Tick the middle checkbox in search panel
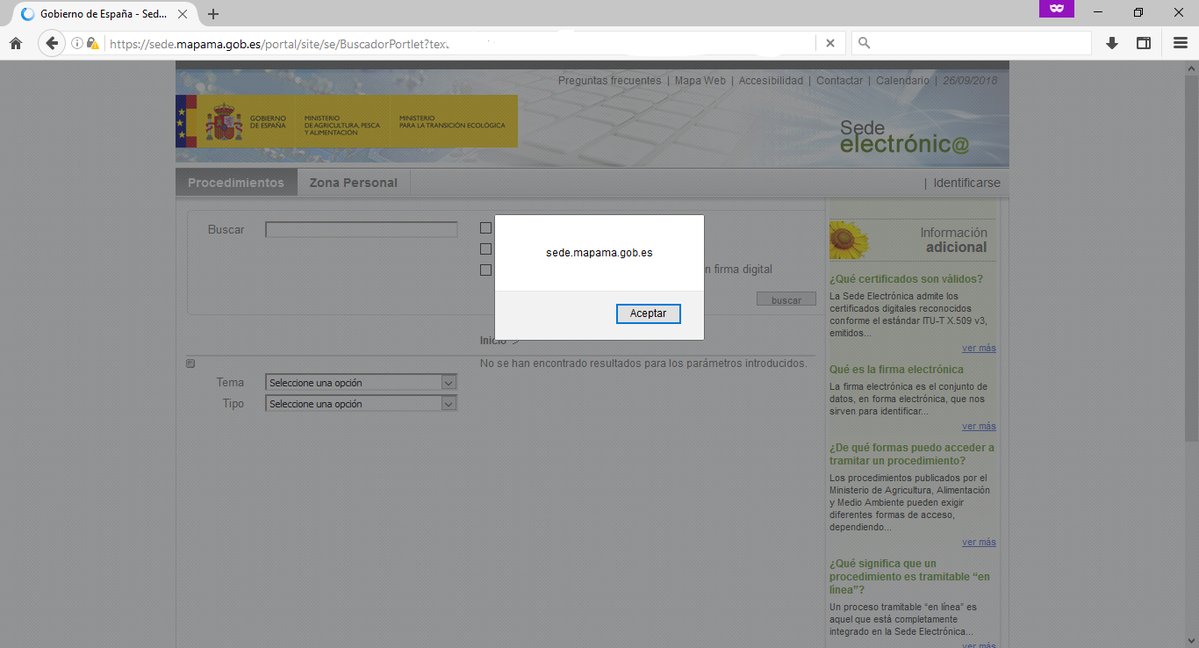1199x648 pixels. pos(486,249)
